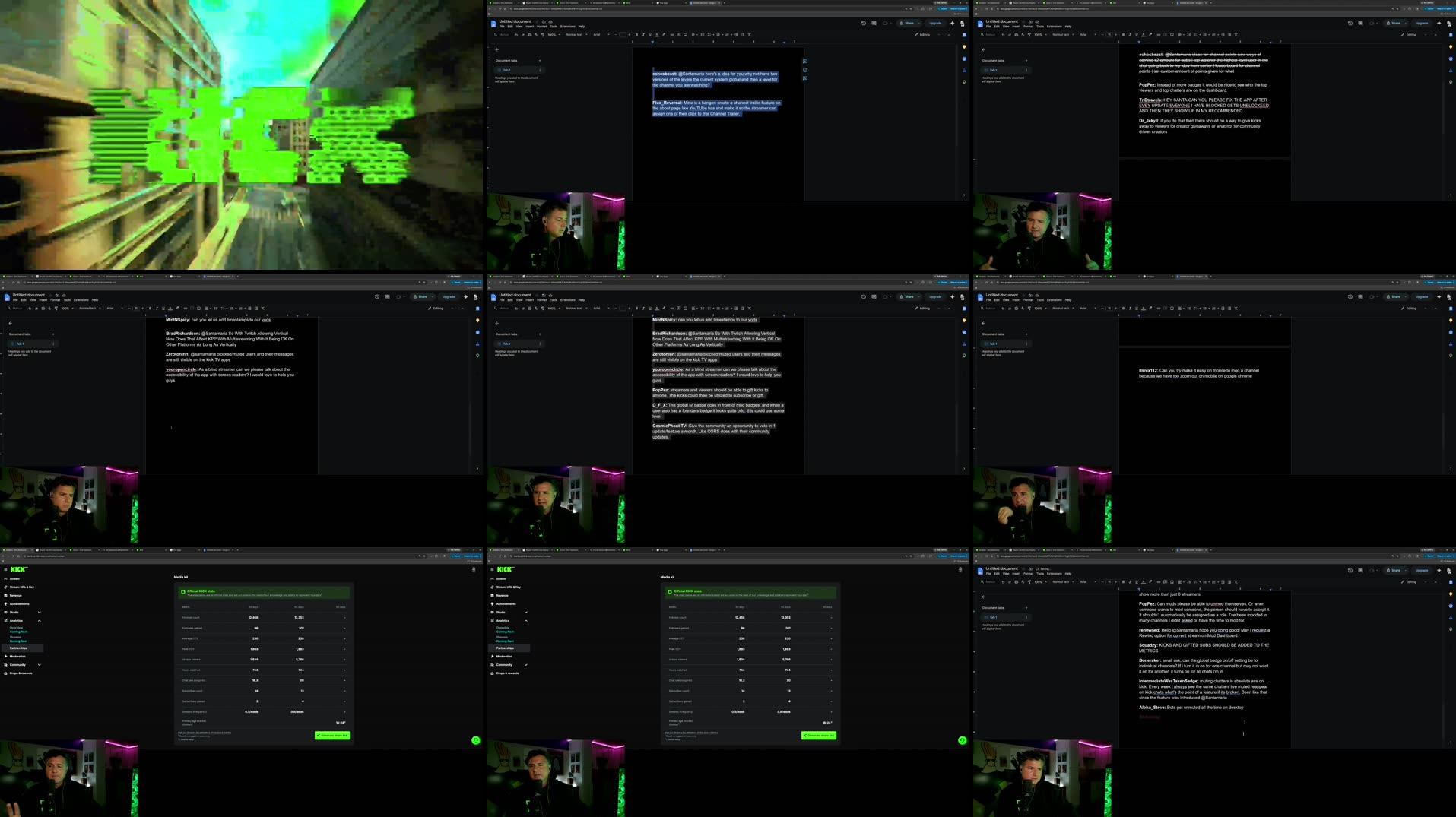The image size is (1456, 817).
Task: Open Tab 1 options dots in Flux_Reversal frame
Action: [540, 70]
